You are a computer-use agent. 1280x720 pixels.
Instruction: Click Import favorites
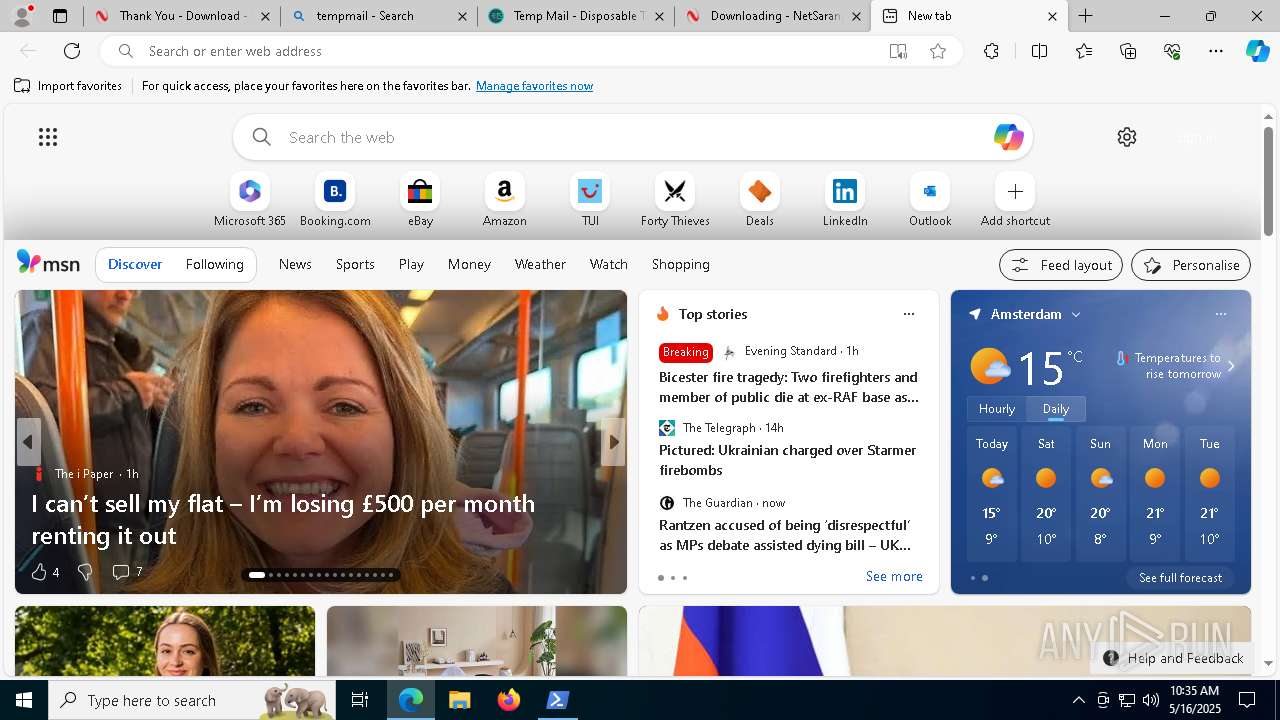tap(68, 86)
